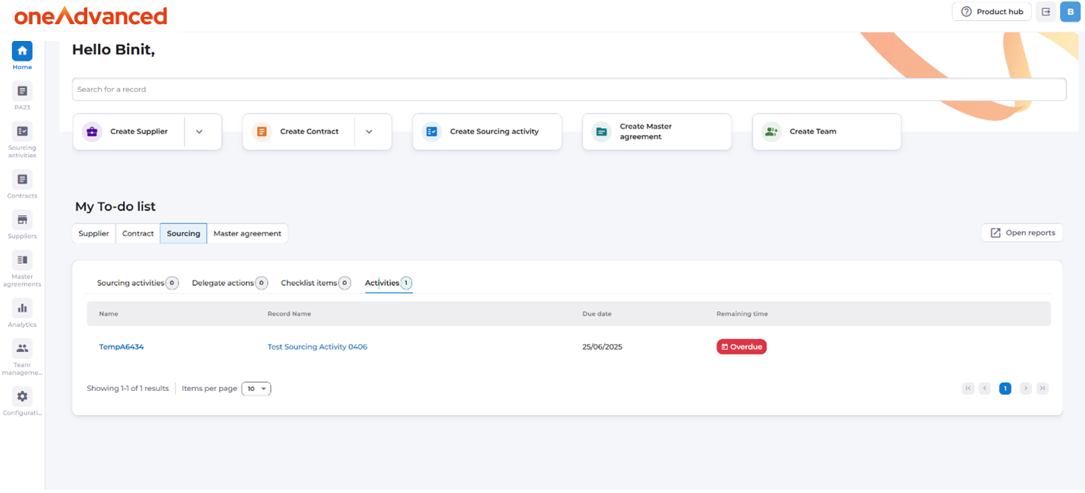Open the user avatar B
The image size is (1085, 493).
pyautogui.click(x=1070, y=12)
